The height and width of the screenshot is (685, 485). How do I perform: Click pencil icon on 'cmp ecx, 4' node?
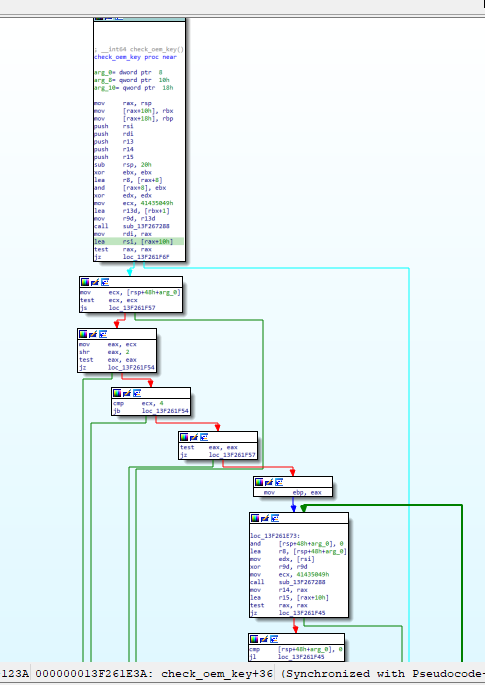127,393
